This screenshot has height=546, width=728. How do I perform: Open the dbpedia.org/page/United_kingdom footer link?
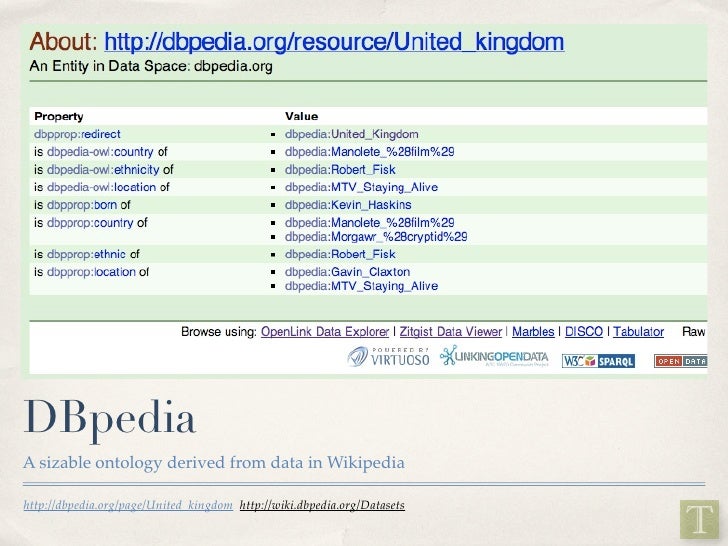[128, 505]
